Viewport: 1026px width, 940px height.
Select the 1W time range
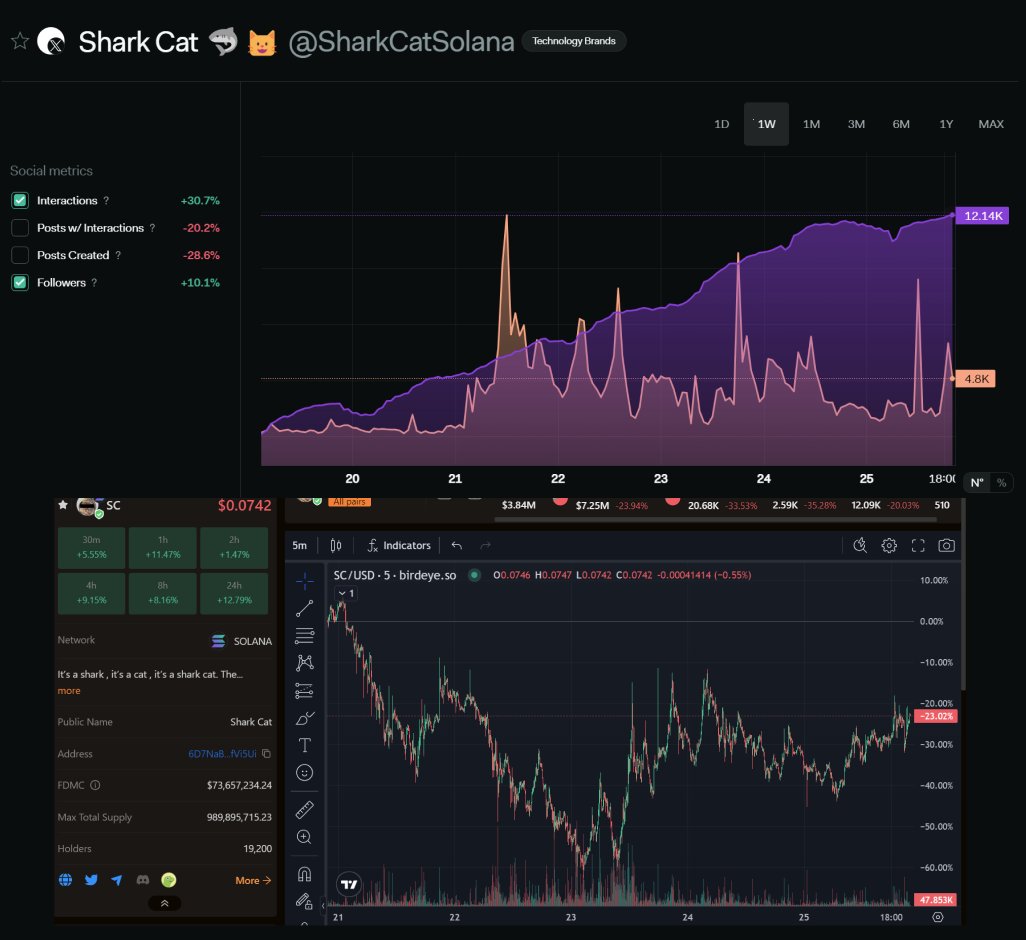click(x=766, y=124)
